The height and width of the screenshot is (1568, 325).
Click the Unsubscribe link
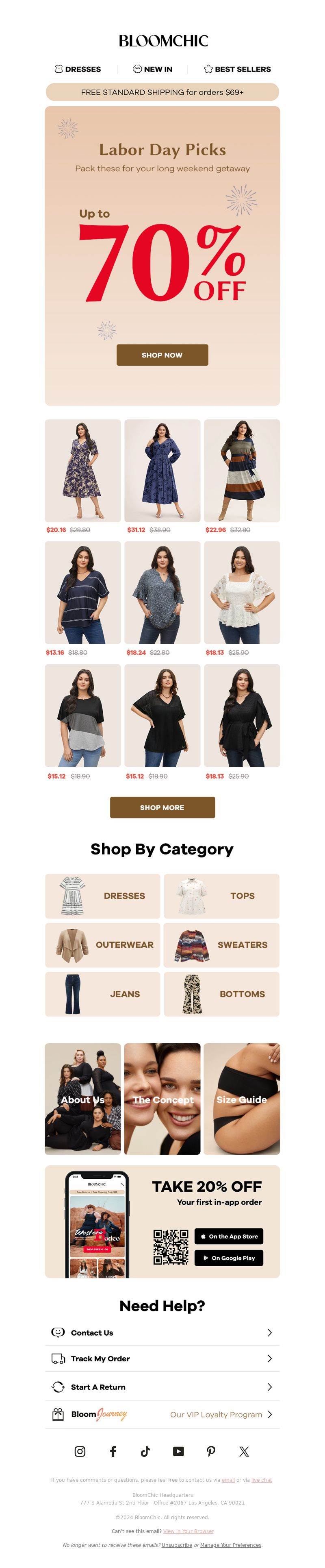click(x=177, y=1545)
